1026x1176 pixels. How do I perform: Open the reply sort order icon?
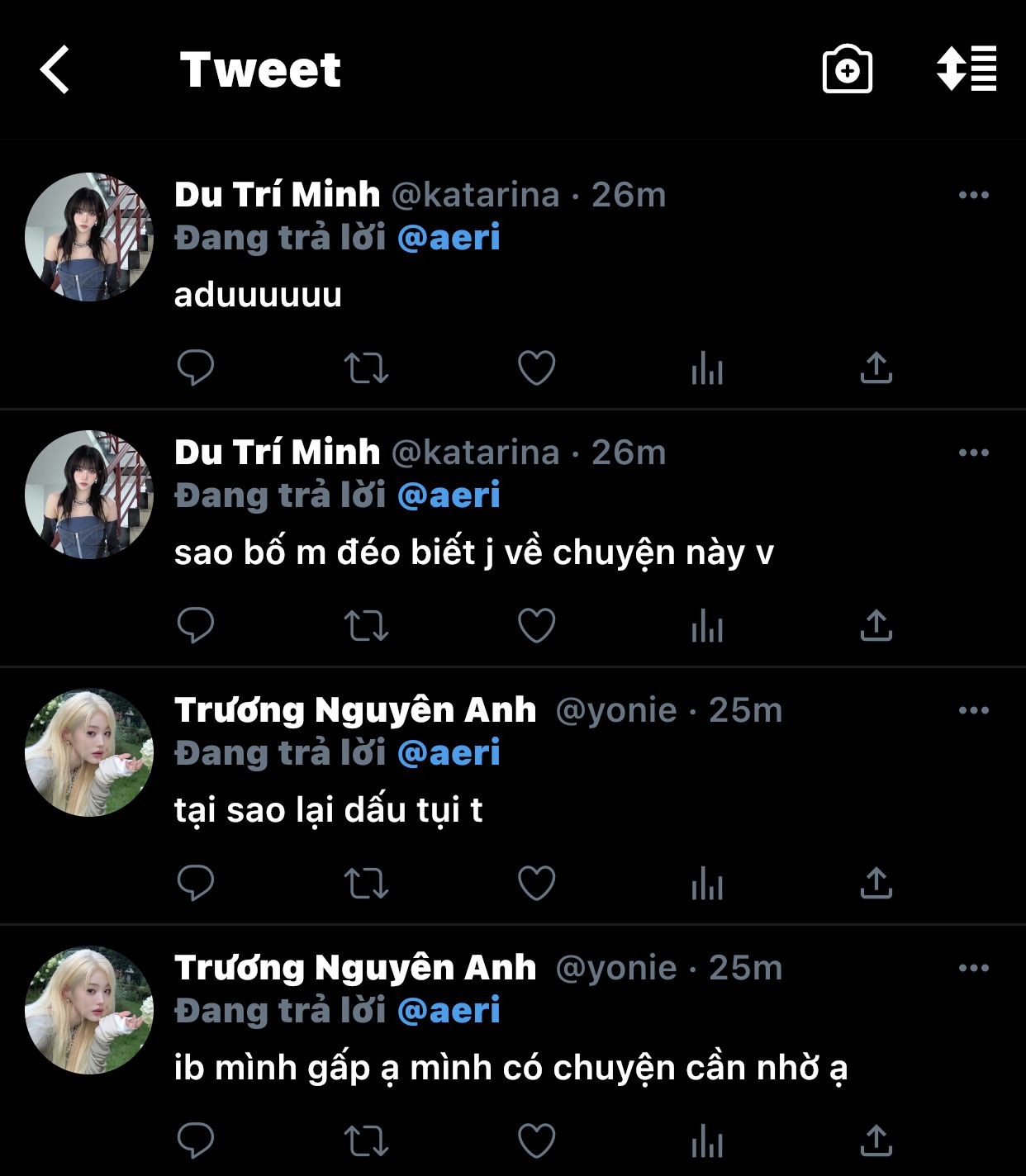coord(966,69)
